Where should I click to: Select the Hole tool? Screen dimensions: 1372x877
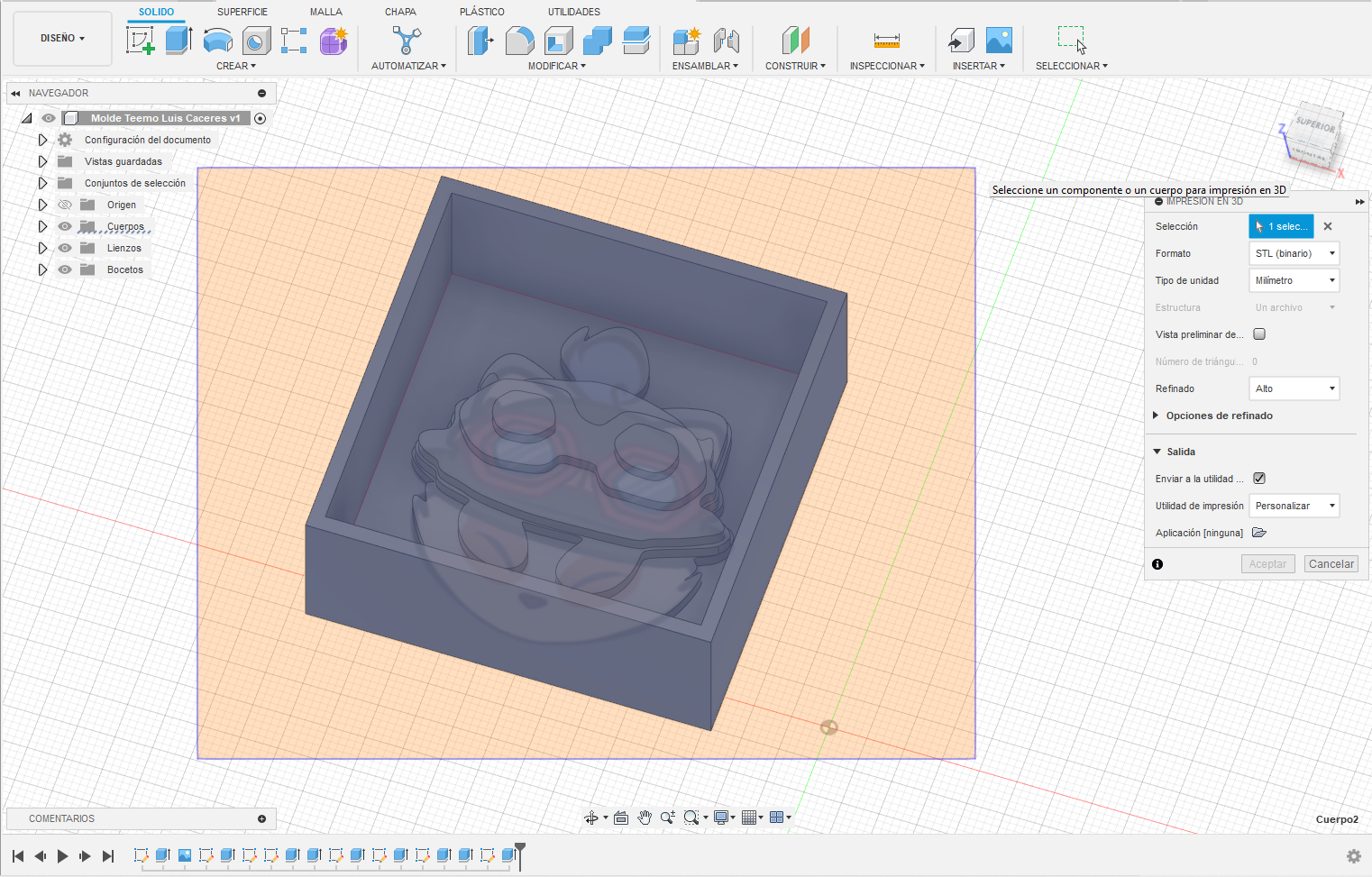257,41
